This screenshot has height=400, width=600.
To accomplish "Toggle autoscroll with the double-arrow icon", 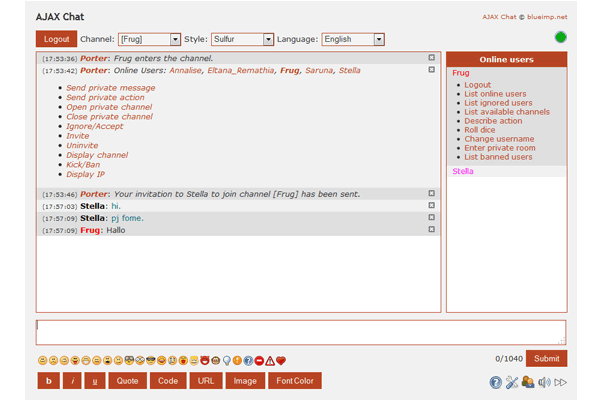I will [560, 382].
